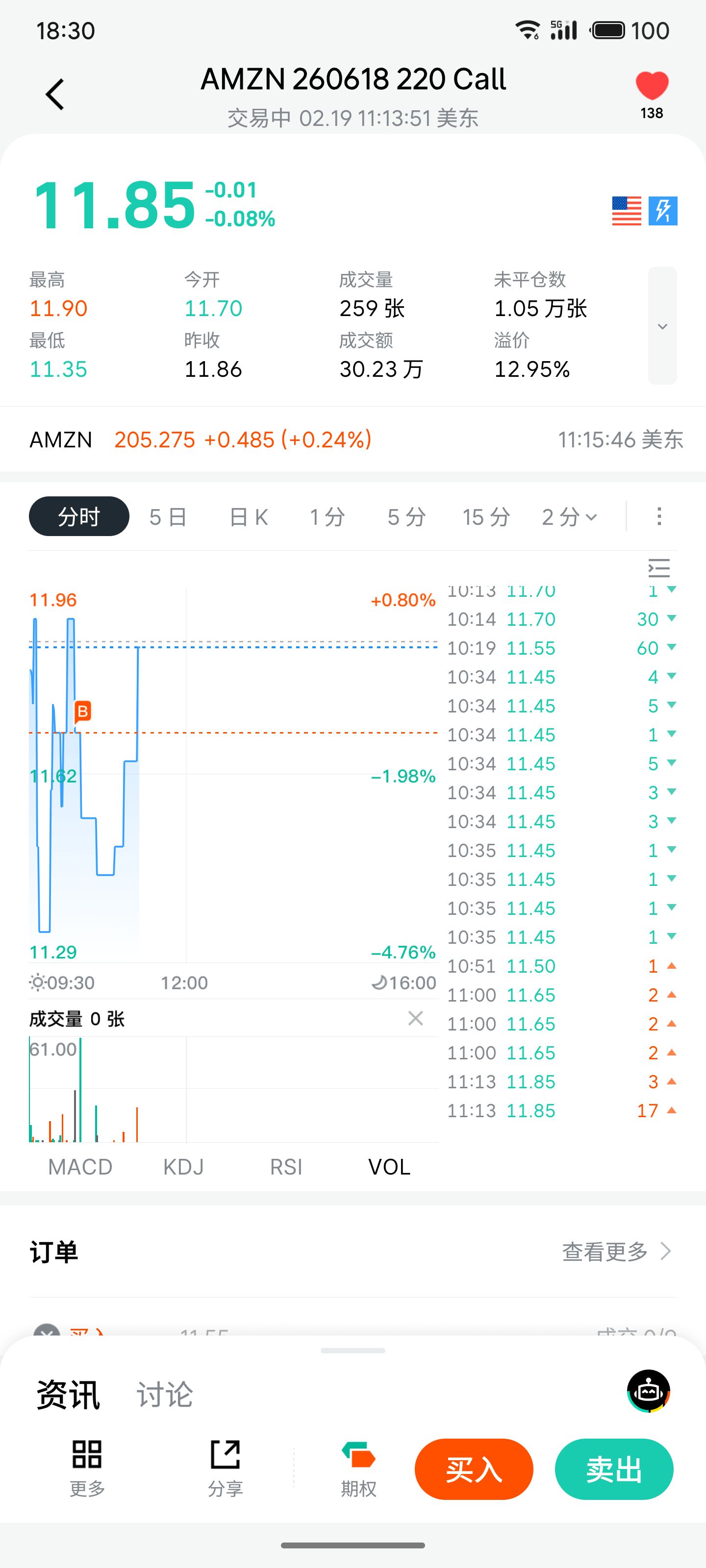Expand the quote details chevron panel
This screenshot has height=1568, width=706.
tap(662, 326)
